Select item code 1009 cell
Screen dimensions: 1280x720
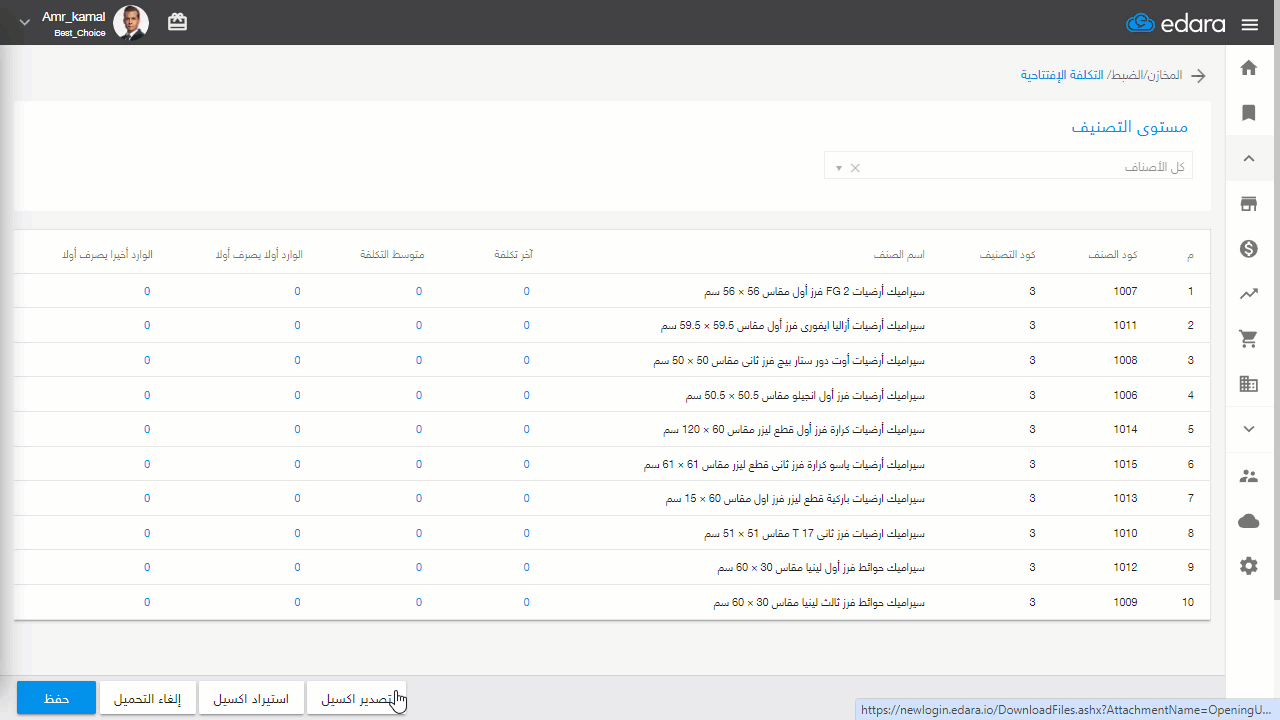[1125, 602]
